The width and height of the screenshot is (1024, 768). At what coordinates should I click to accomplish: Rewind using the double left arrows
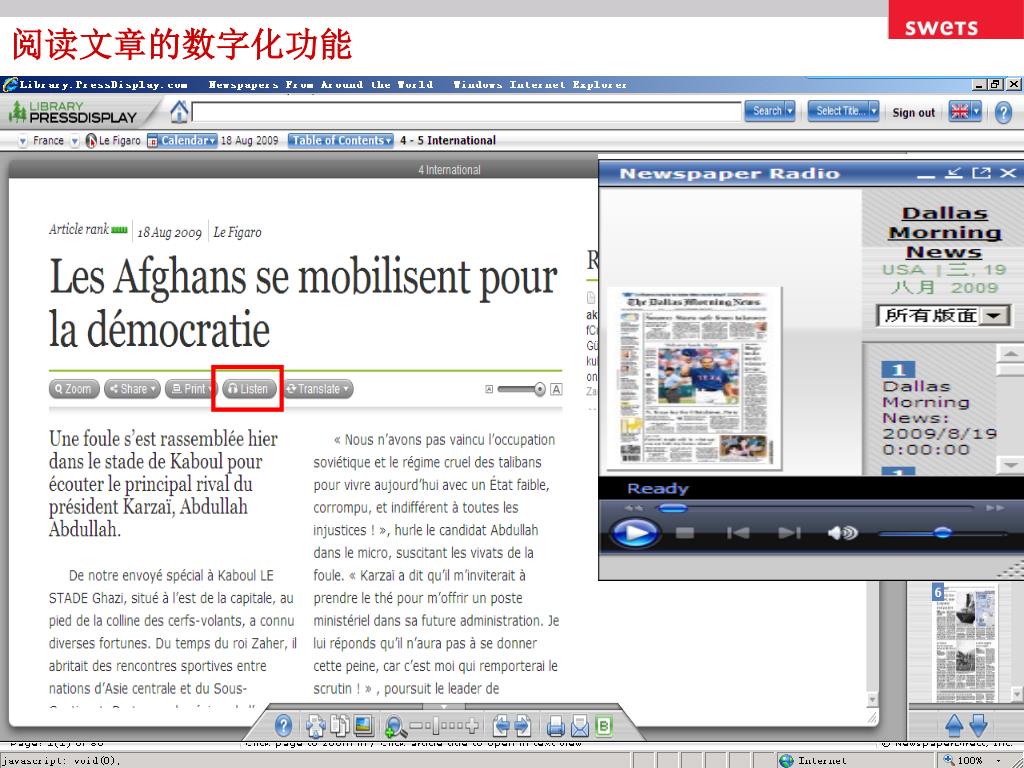pos(633,507)
